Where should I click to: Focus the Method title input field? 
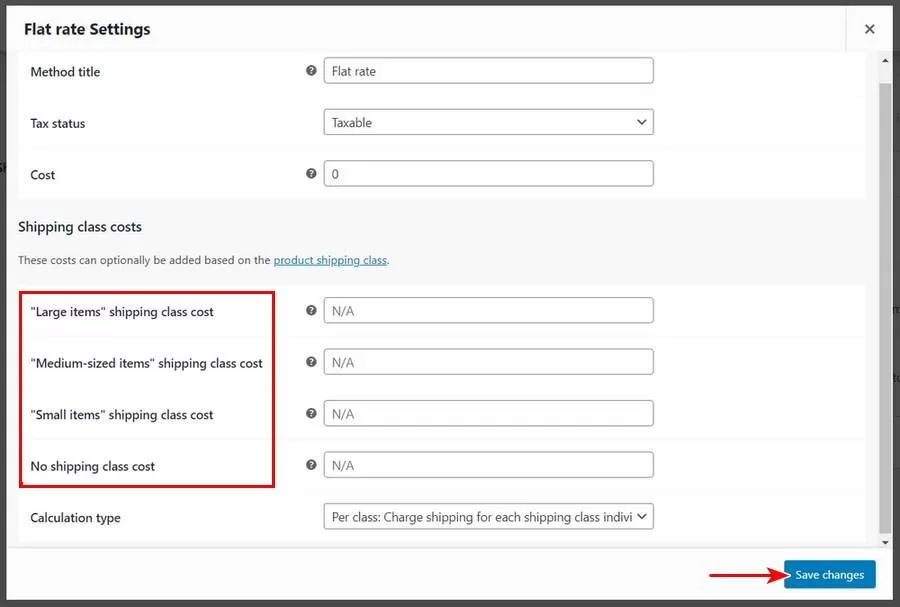488,71
